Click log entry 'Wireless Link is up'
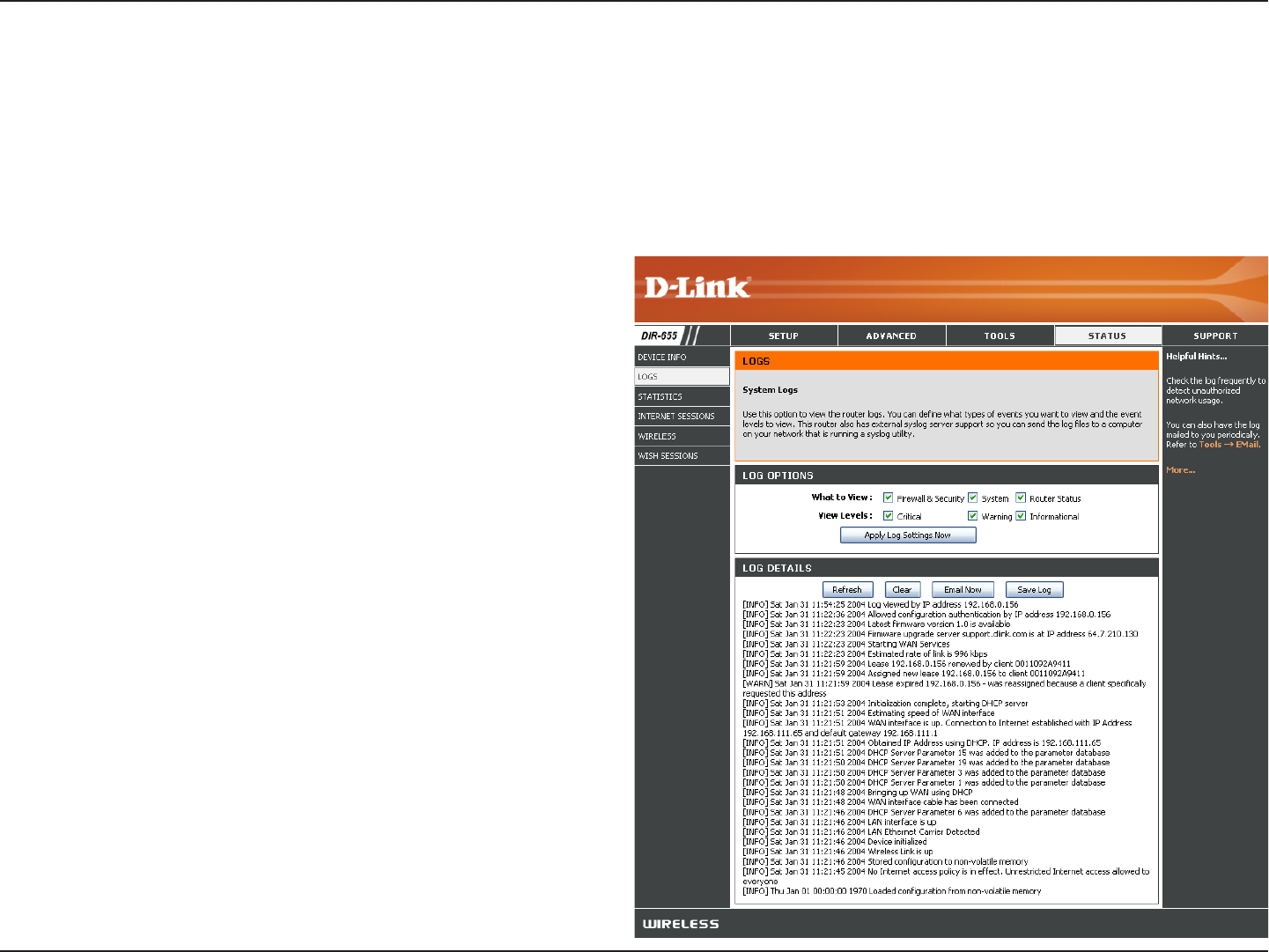This screenshot has height=952, width=1269. coord(837,852)
